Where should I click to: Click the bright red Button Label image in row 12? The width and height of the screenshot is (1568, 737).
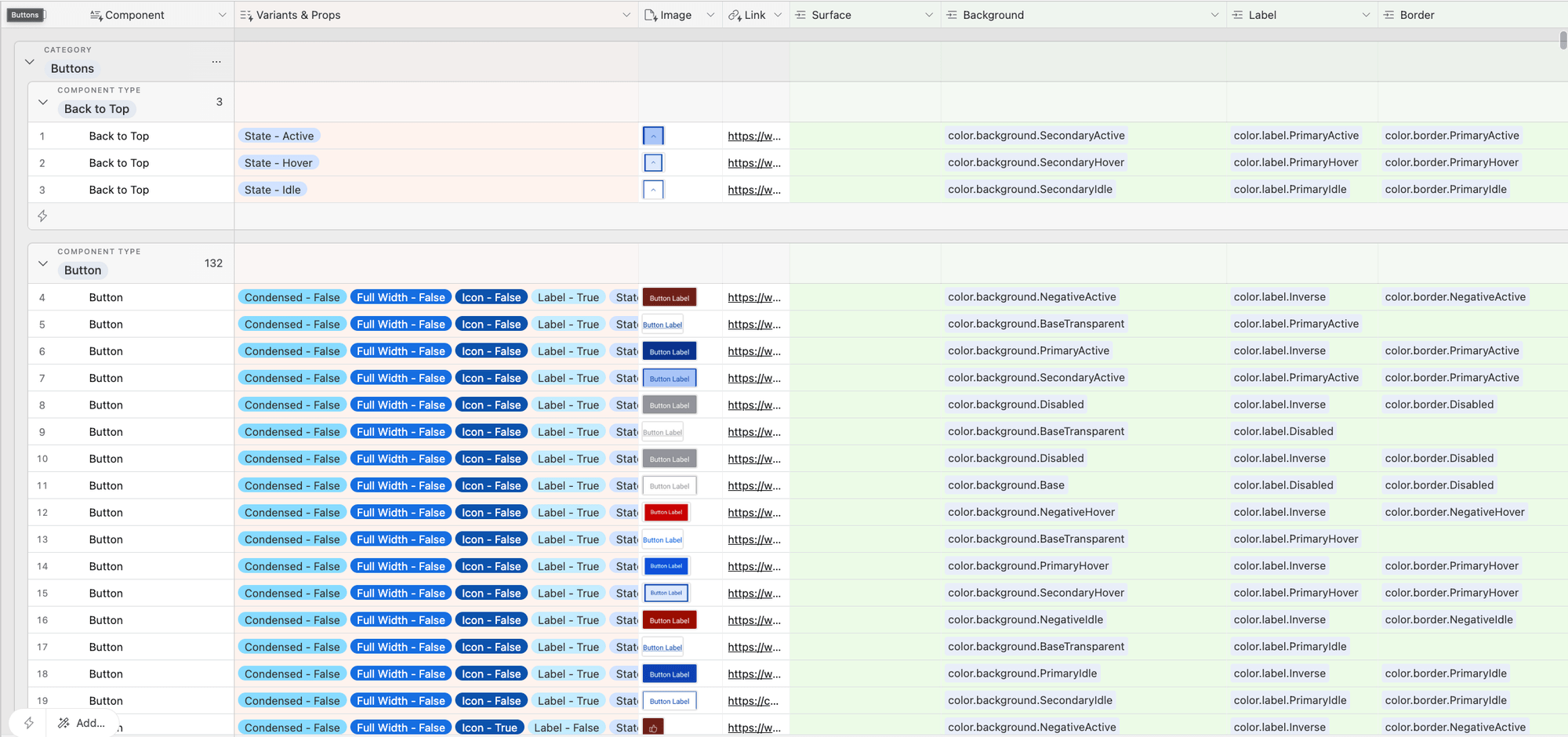[666, 512]
